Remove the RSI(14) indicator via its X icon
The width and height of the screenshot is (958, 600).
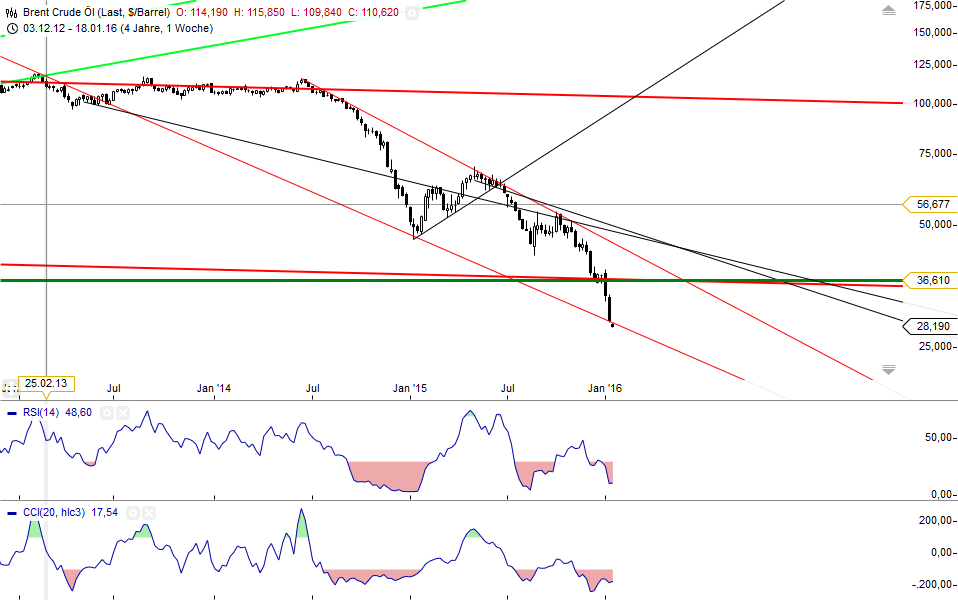click(x=122, y=413)
